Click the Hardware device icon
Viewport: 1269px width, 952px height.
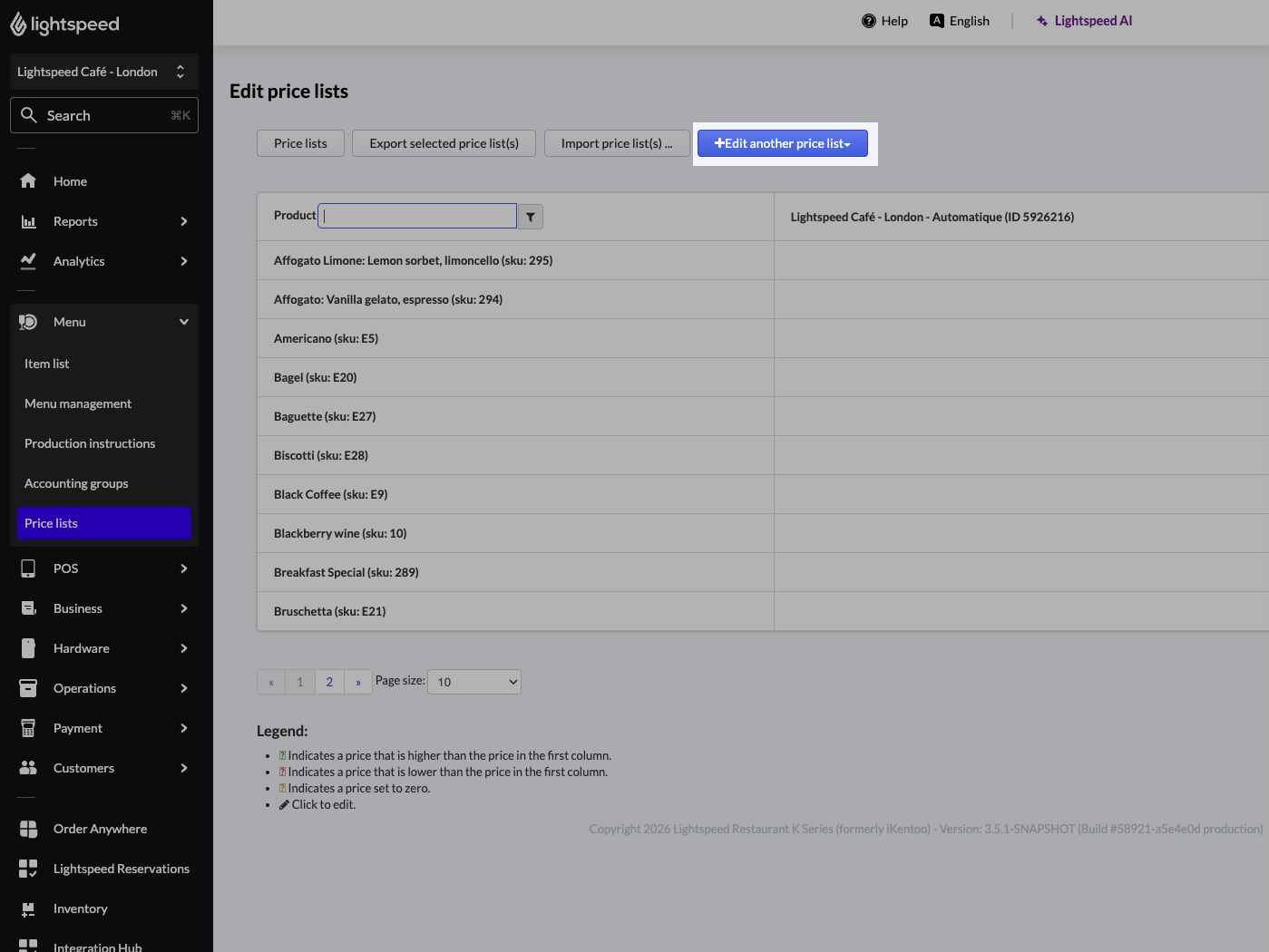point(28,648)
